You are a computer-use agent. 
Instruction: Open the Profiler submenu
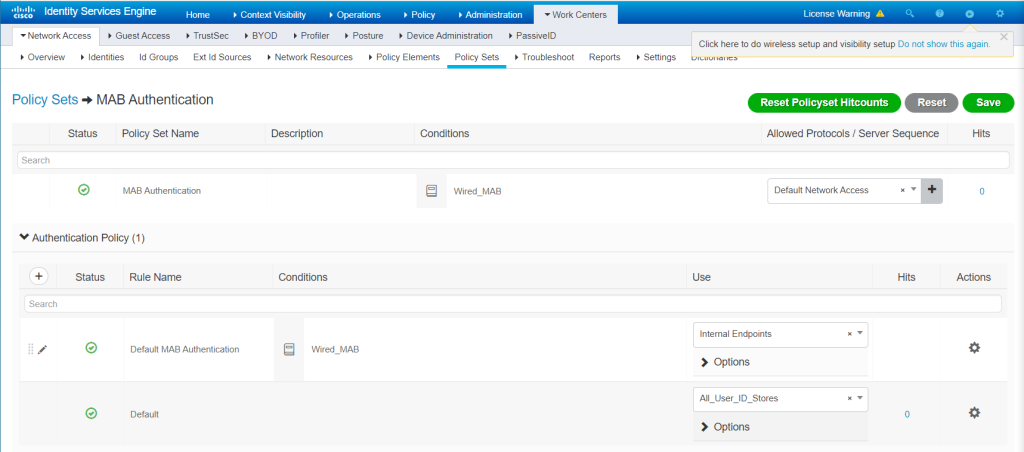310,36
